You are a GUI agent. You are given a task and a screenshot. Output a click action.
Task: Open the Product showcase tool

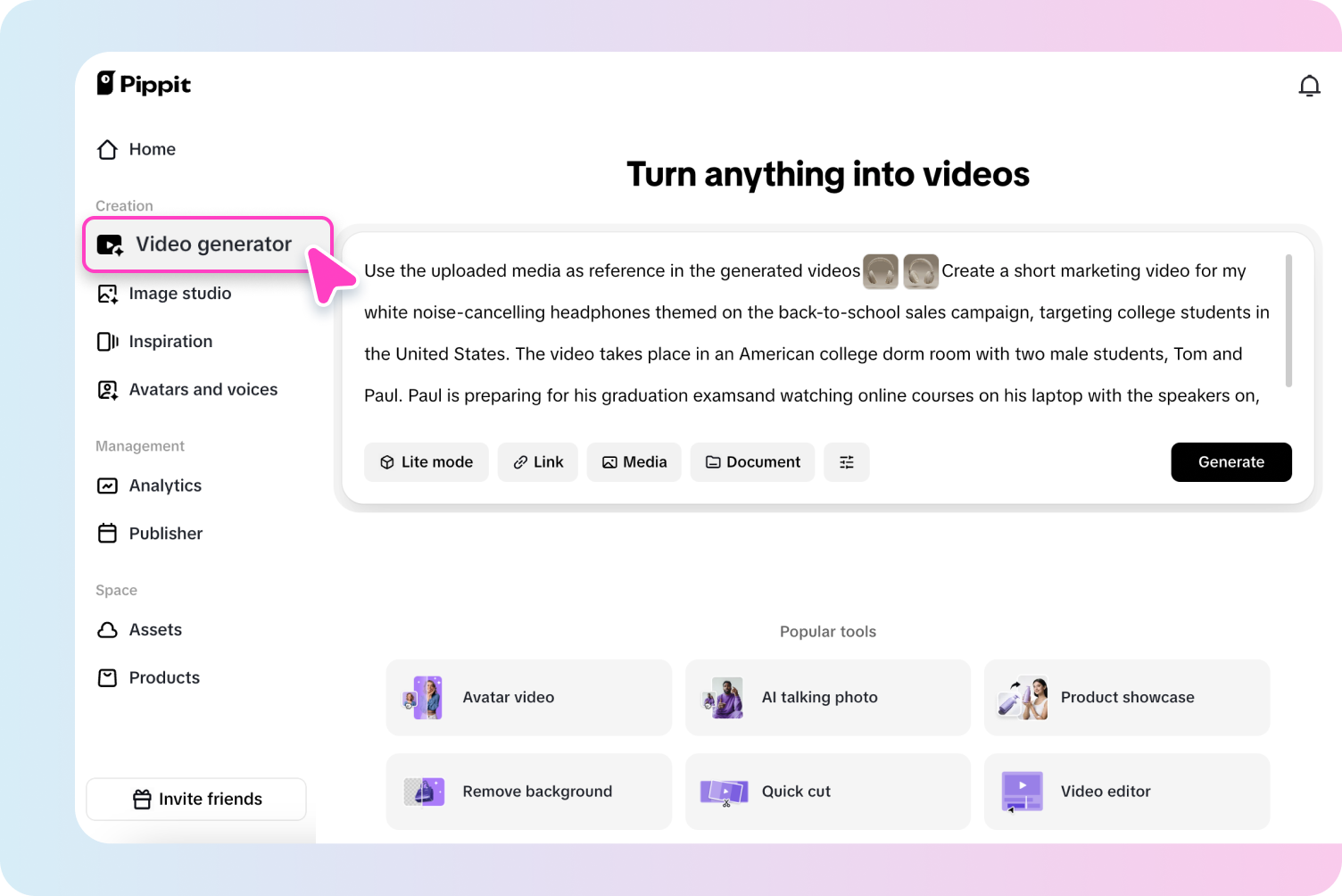coord(1126,697)
